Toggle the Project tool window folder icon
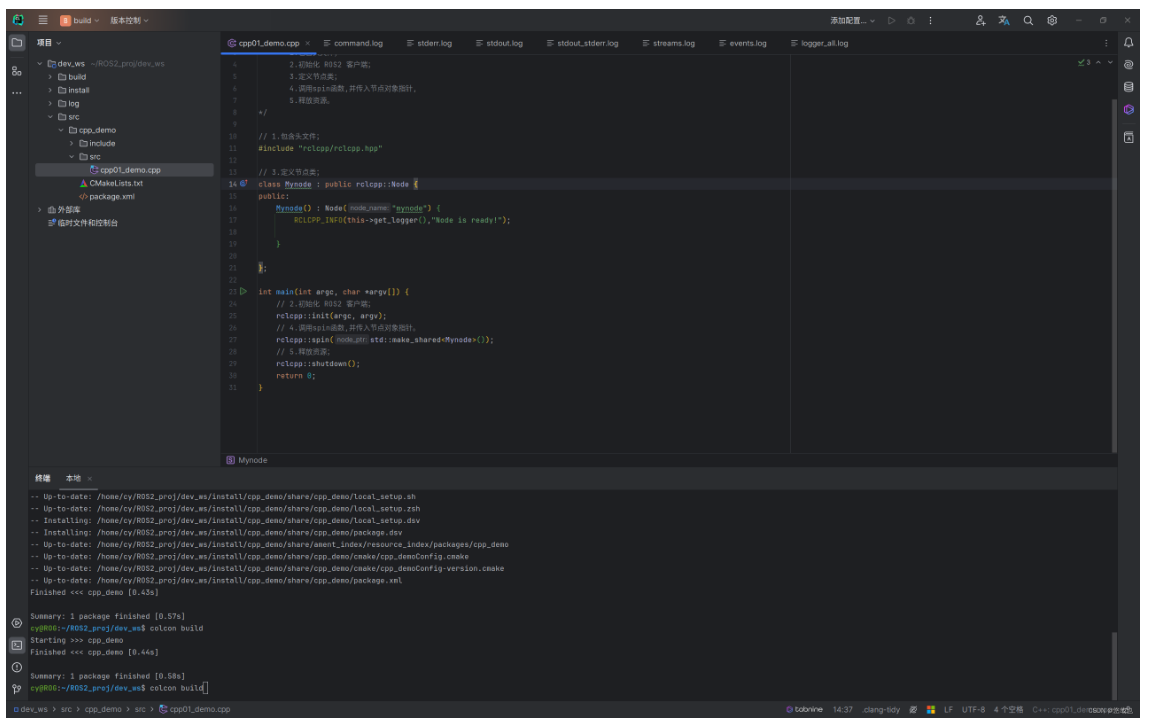This screenshot has width=1162, height=722. [17, 43]
